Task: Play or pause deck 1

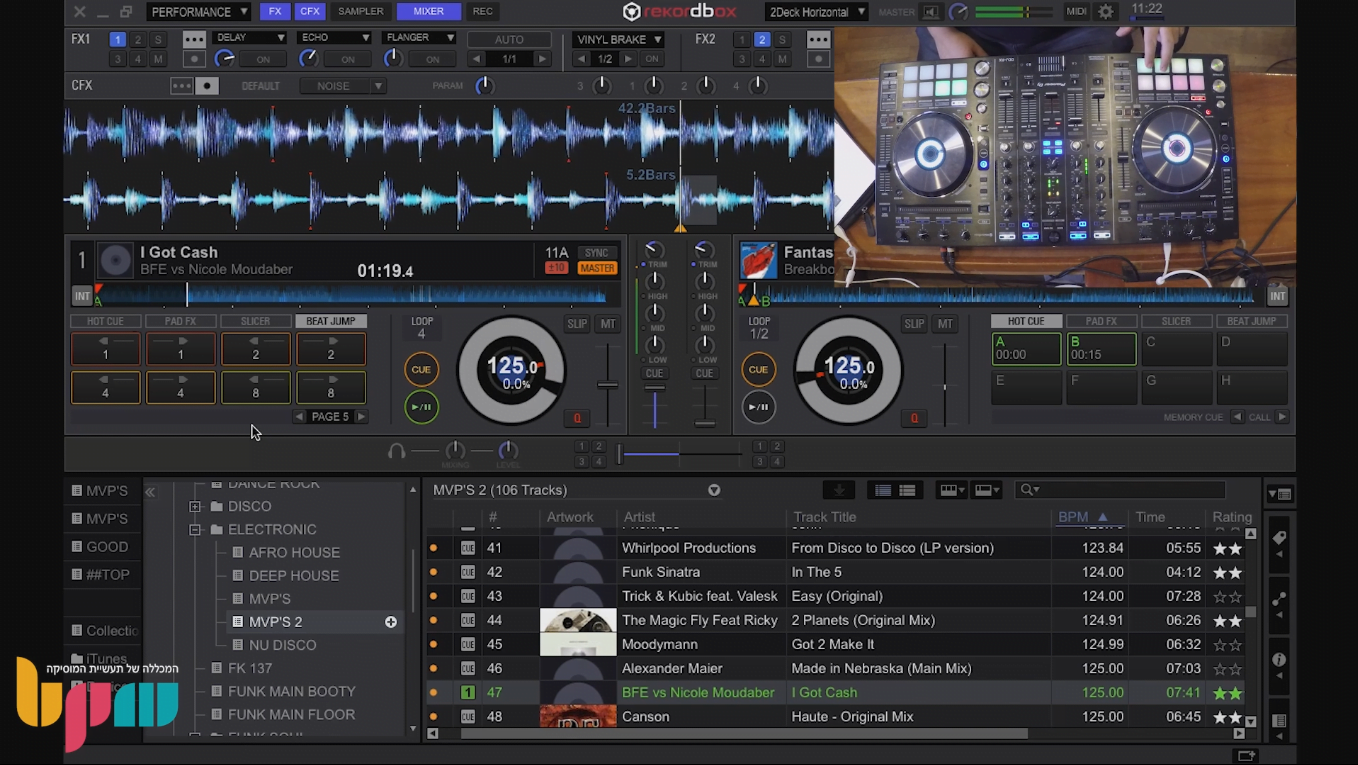Action: (x=421, y=407)
